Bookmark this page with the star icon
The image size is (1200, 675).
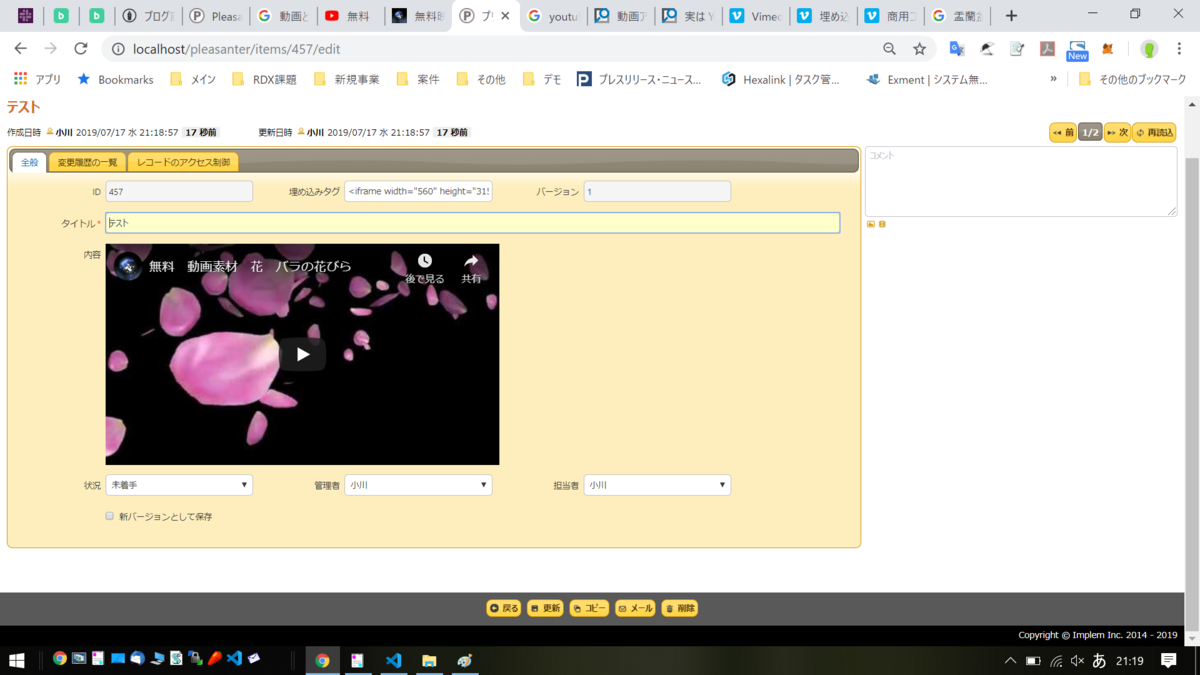919,49
